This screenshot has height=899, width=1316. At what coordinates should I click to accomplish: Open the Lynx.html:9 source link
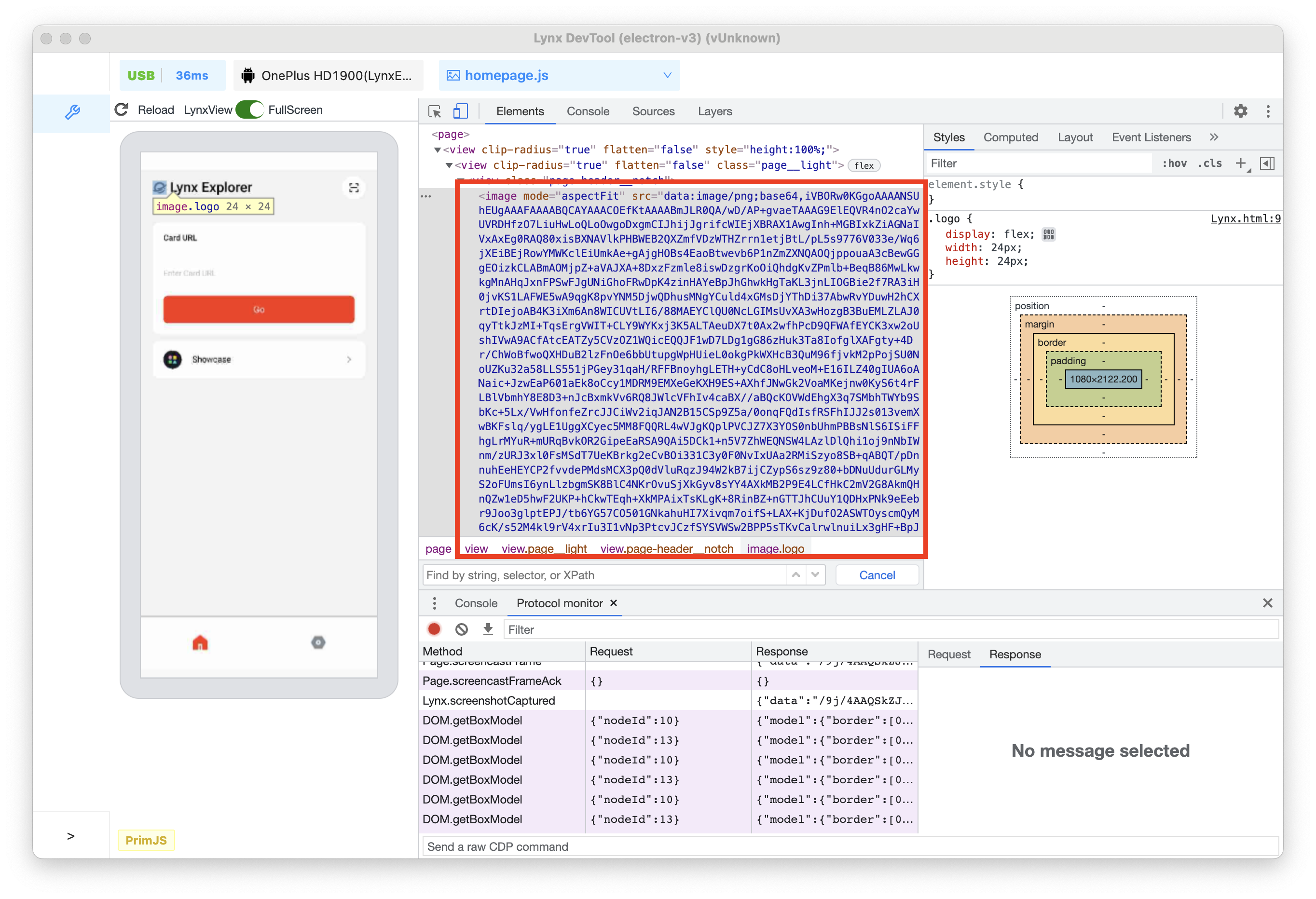point(1245,218)
